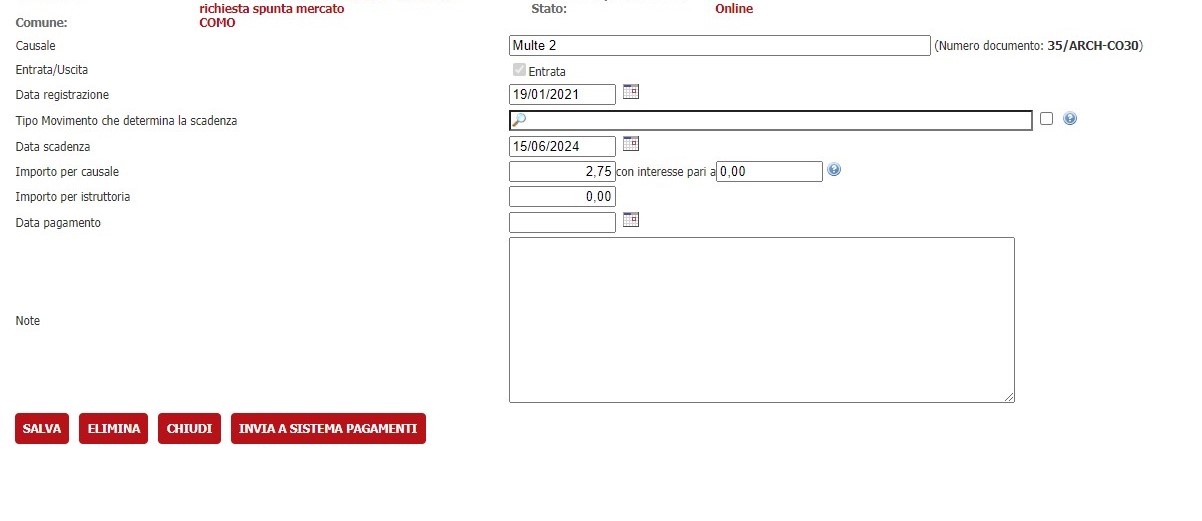The width and height of the screenshot is (1202, 521).
Task: Open calendar picker for Data registrazione
Action: click(x=630, y=92)
